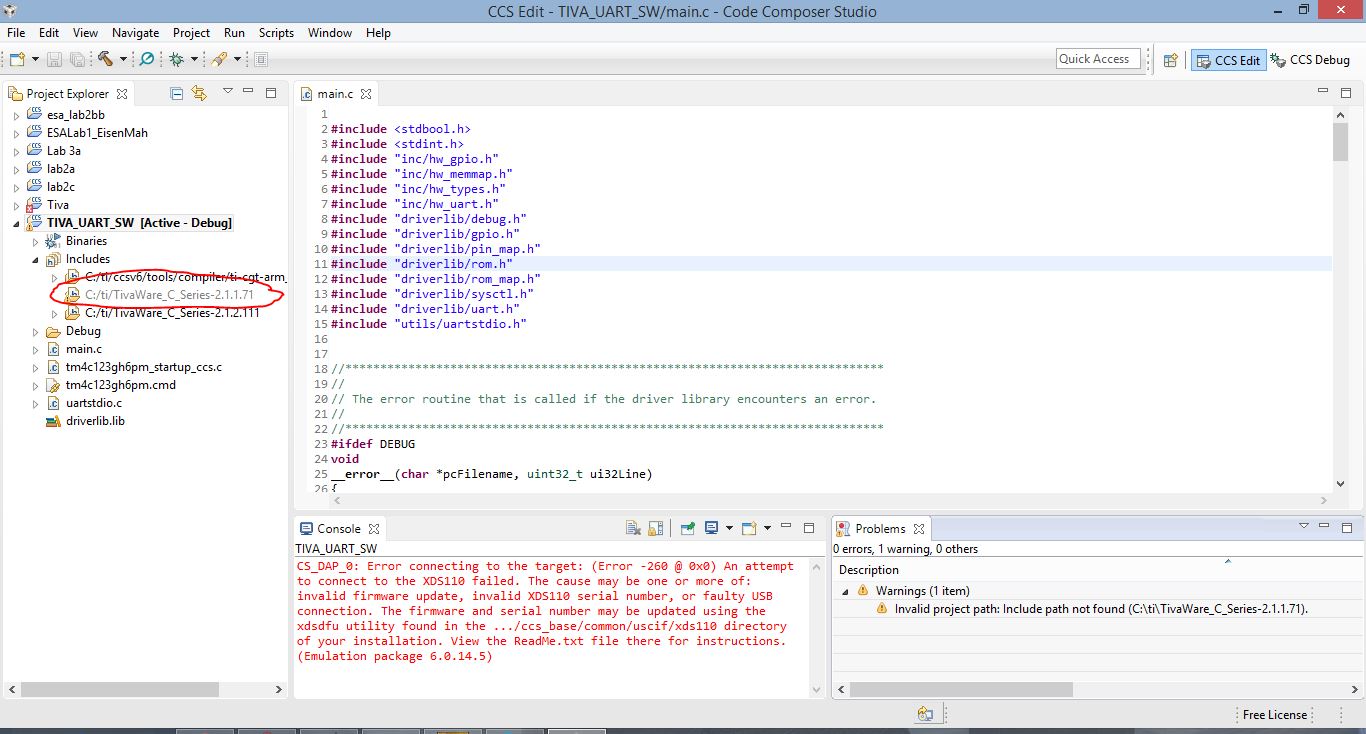The width and height of the screenshot is (1366, 734).
Task: Expand the Tiva project node
Action: (16, 205)
